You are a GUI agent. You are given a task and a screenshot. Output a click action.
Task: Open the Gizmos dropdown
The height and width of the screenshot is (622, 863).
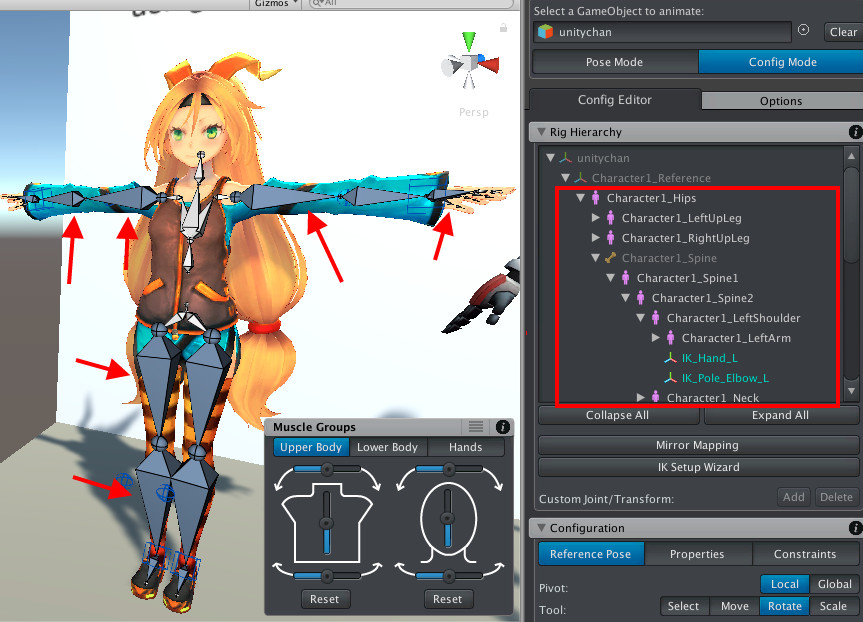click(x=276, y=3)
